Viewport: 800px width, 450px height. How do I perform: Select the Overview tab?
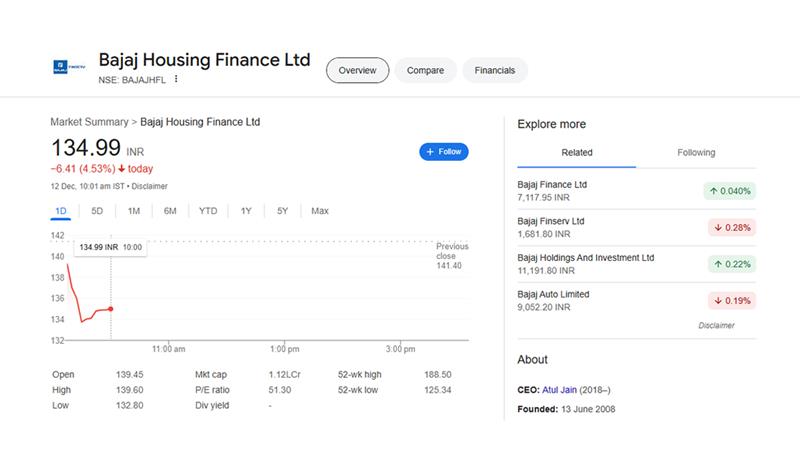point(357,70)
